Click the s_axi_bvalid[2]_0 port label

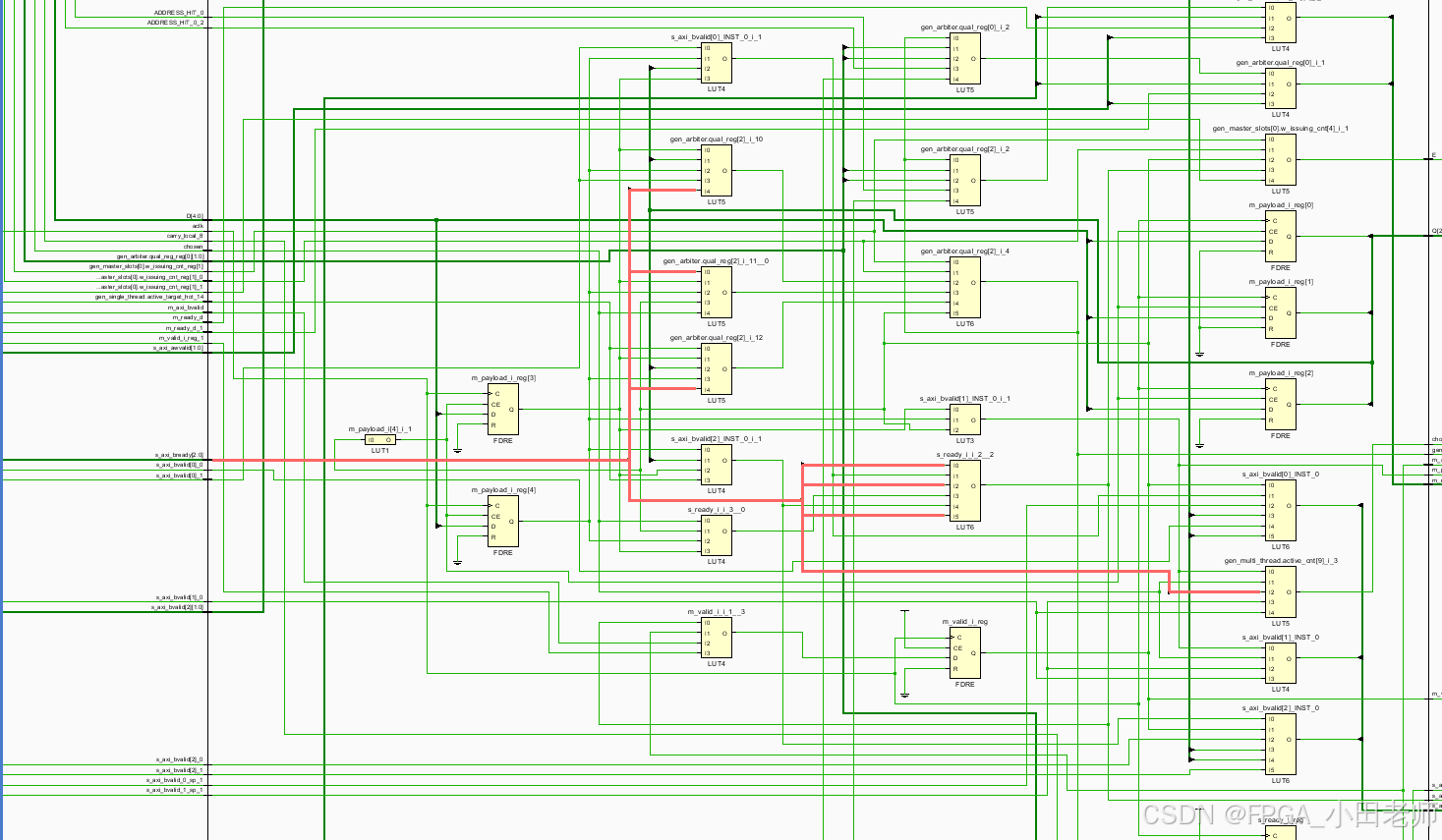(x=180, y=759)
